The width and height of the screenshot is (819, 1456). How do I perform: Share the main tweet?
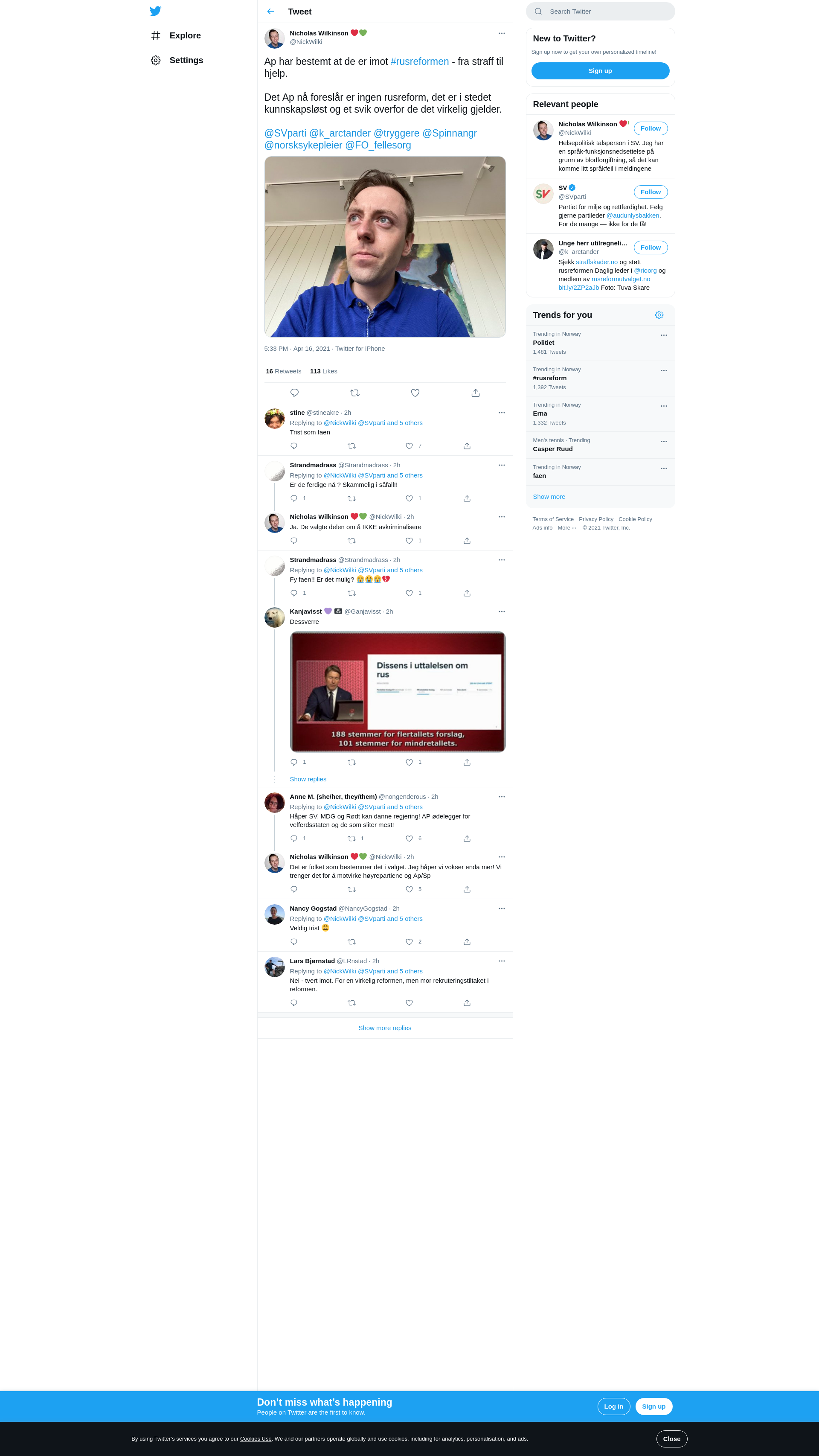476,393
